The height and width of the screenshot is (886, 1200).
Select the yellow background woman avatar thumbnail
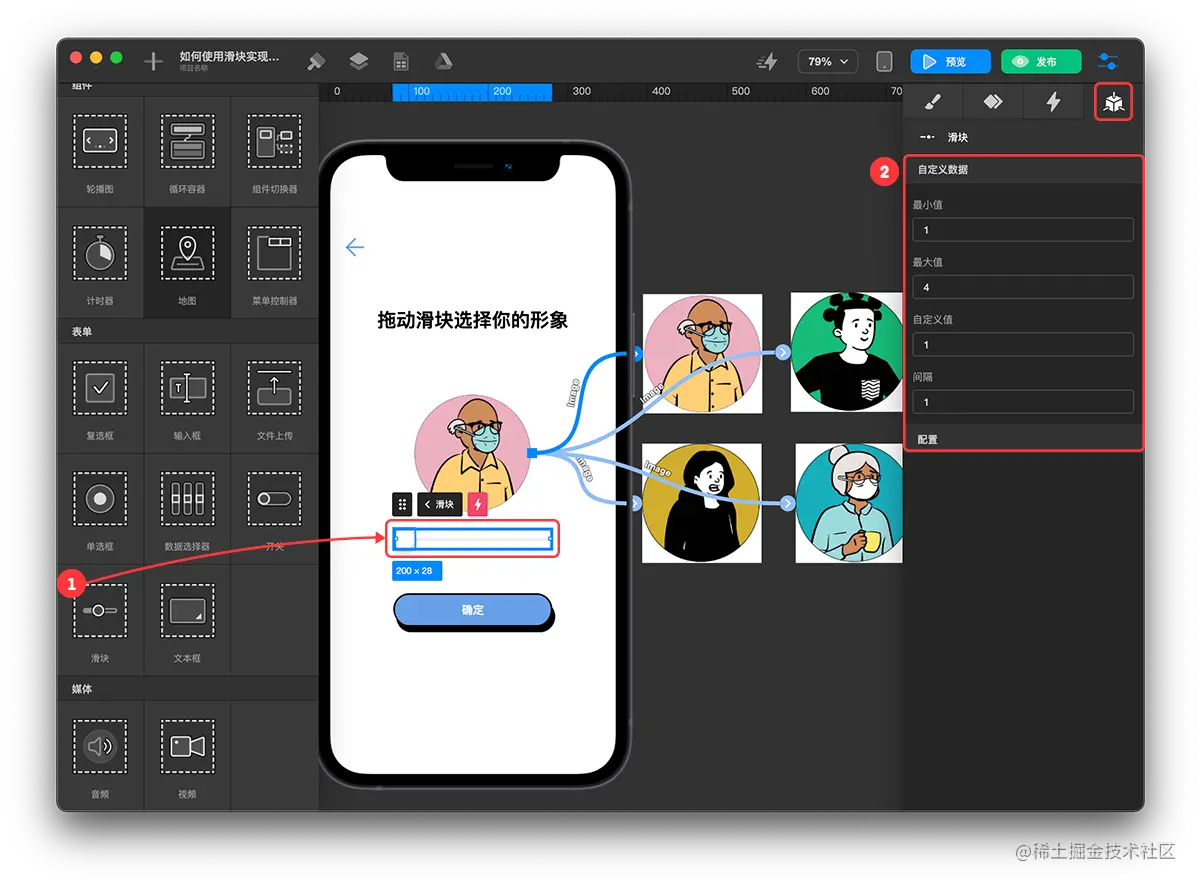click(702, 503)
